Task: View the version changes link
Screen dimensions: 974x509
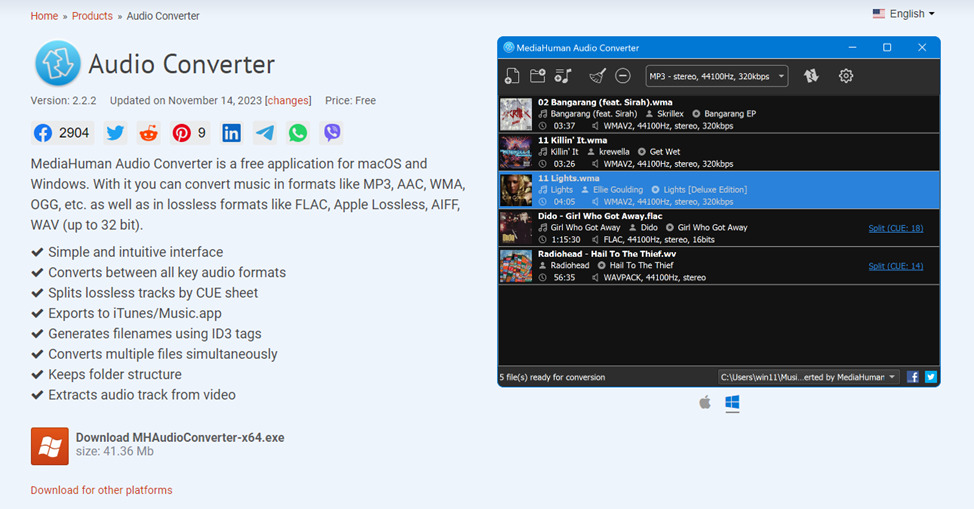Action: (288, 101)
